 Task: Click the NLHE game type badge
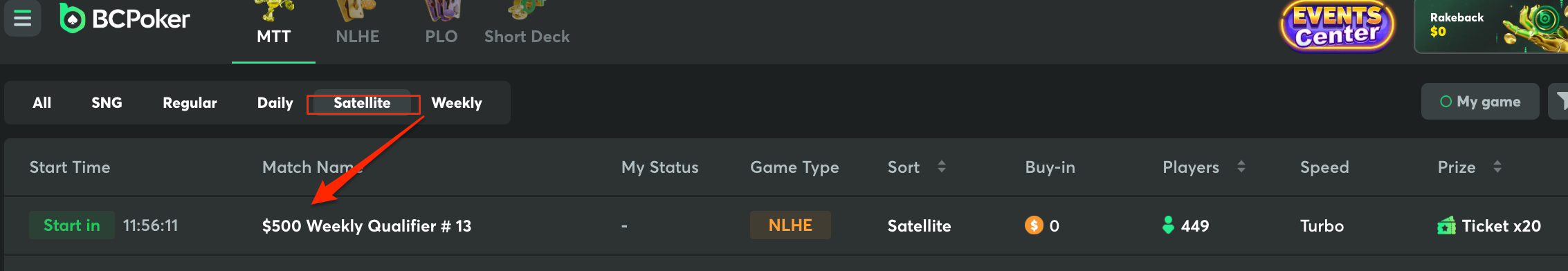(x=790, y=225)
